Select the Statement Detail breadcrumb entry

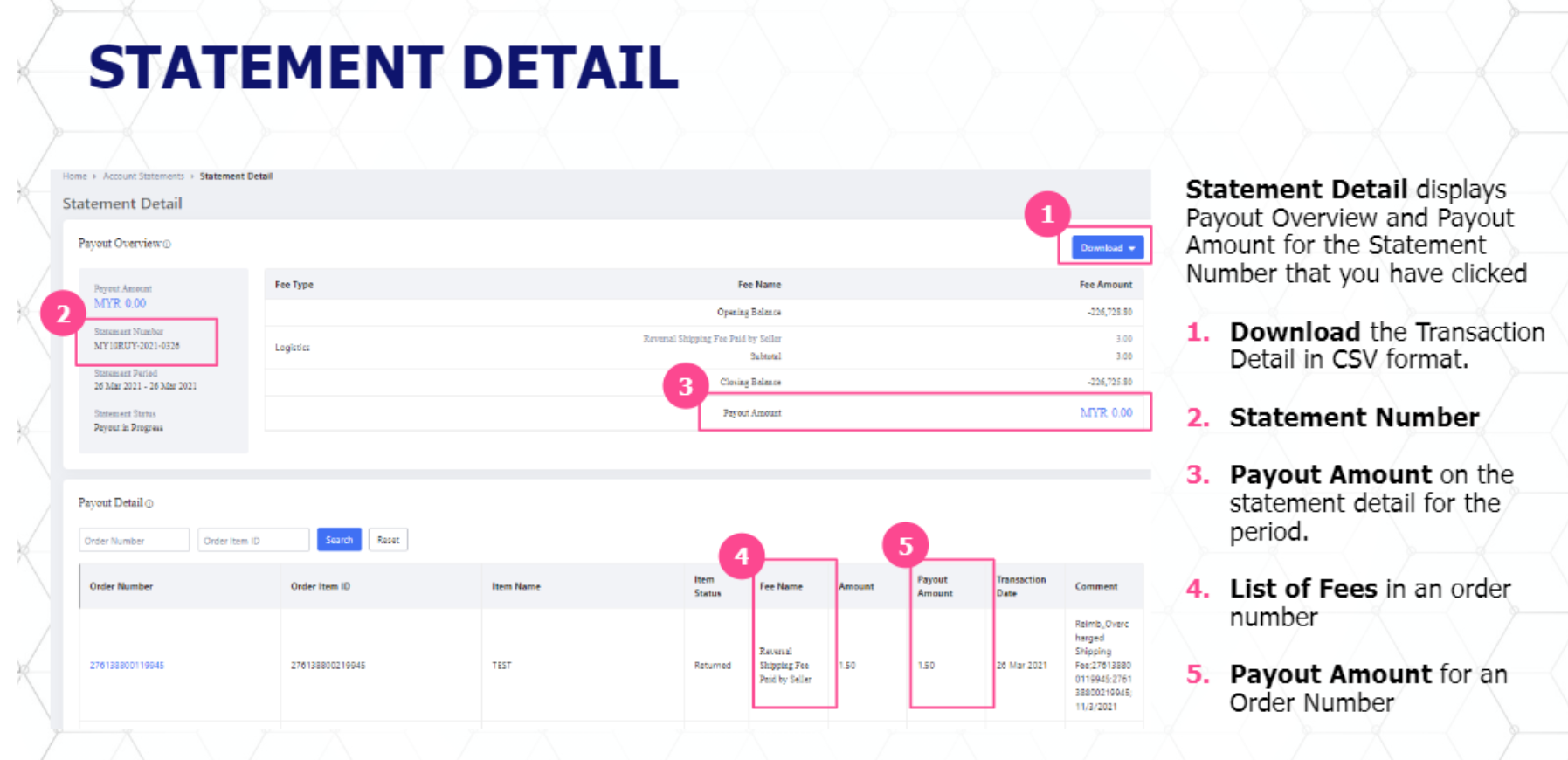pyautogui.click(x=236, y=176)
